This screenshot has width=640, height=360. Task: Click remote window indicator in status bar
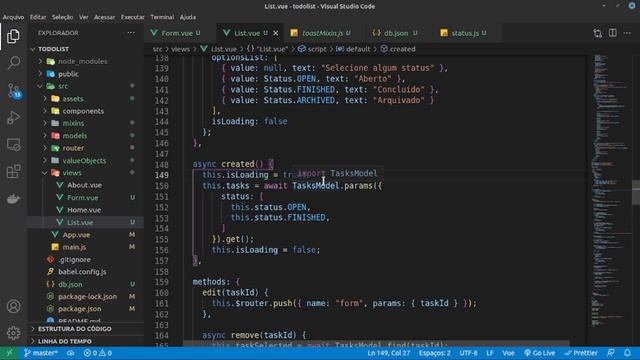point(9,353)
